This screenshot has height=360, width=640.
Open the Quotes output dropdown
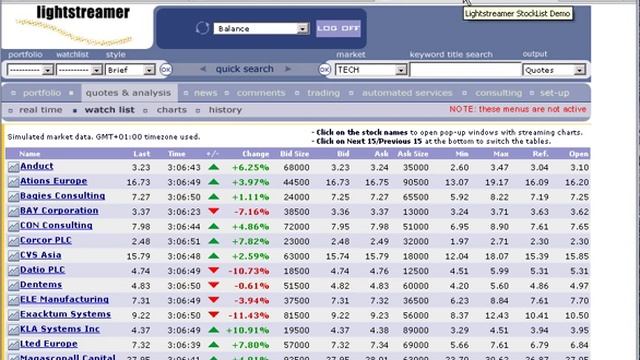pos(554,70)
